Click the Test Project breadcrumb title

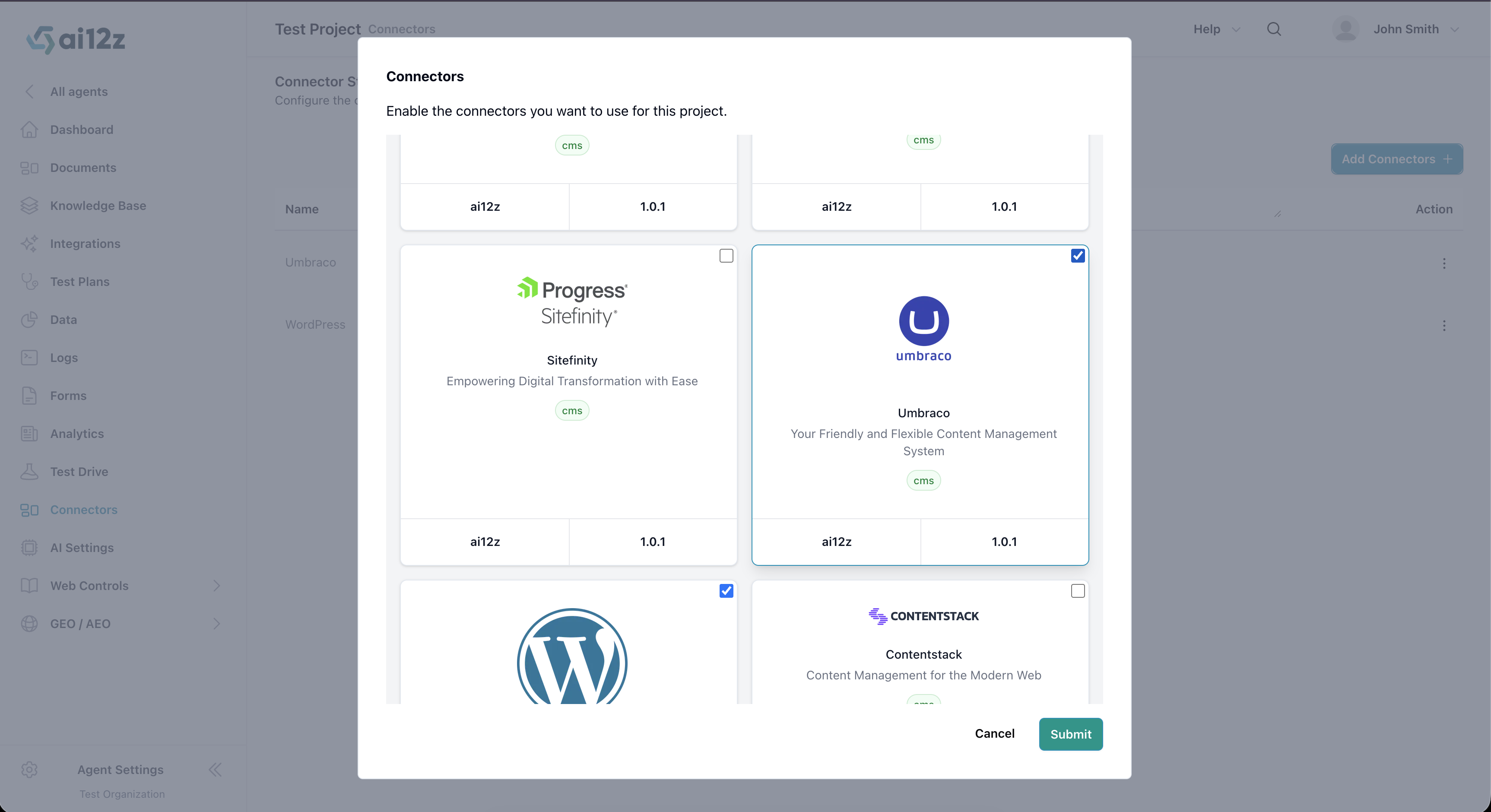tap(318, 29)
